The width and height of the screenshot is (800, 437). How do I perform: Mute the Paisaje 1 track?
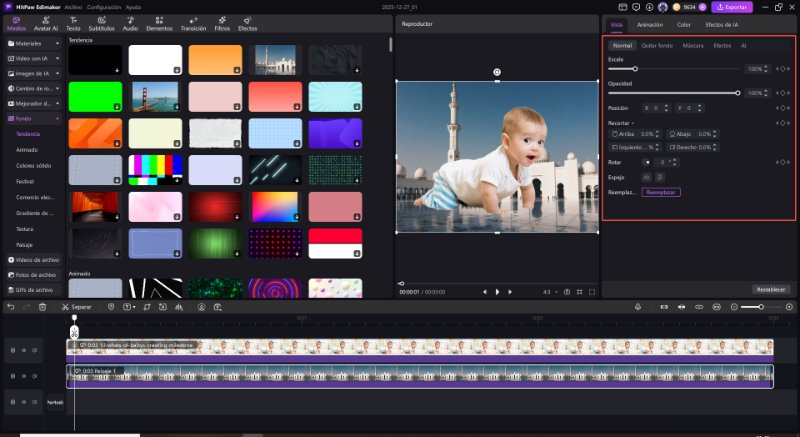coord(35,376)
